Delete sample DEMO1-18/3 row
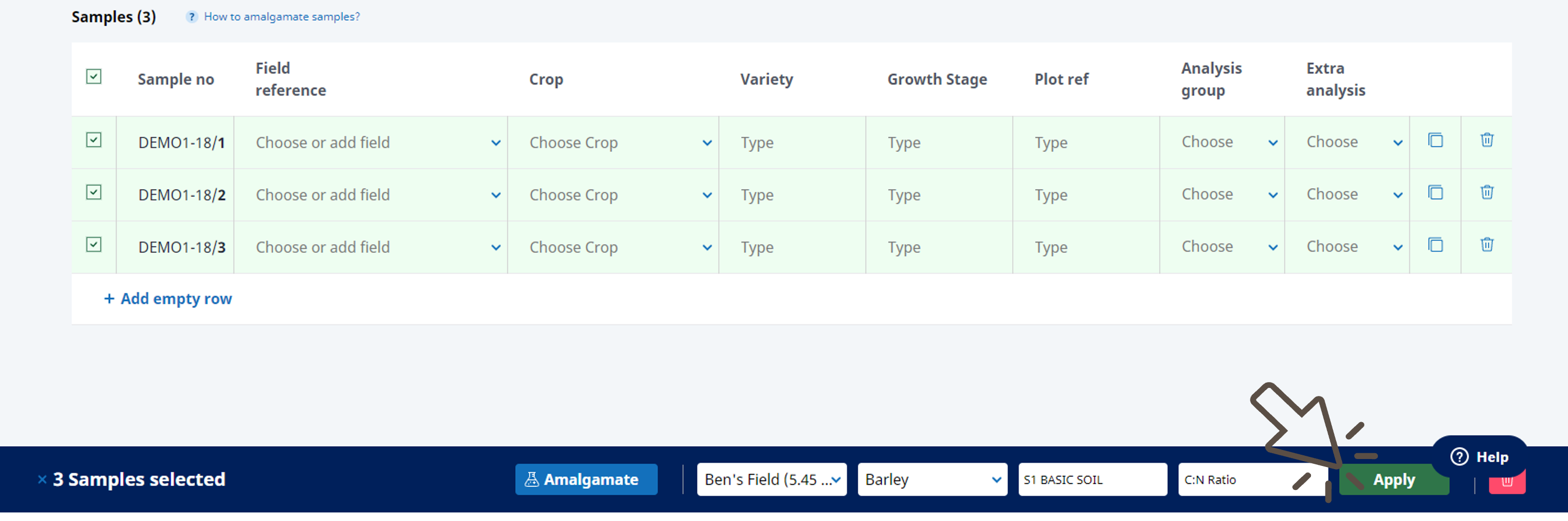The height and width of the screenshot is (521, 1568). coord(1486,245)
